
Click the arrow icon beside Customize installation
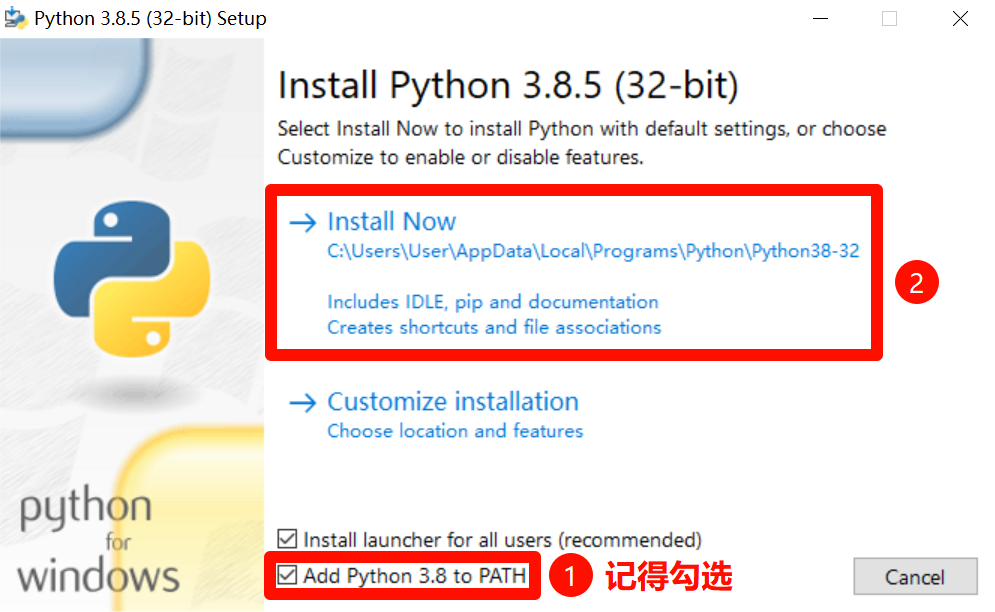coord(302,402)
